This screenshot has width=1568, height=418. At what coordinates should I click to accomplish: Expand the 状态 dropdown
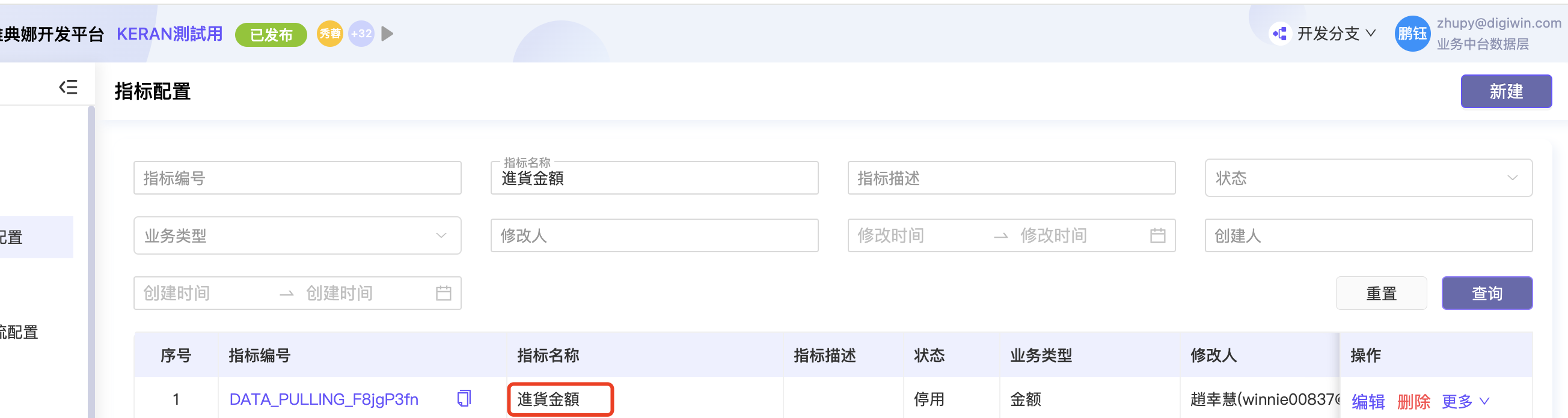[1368, 178]
